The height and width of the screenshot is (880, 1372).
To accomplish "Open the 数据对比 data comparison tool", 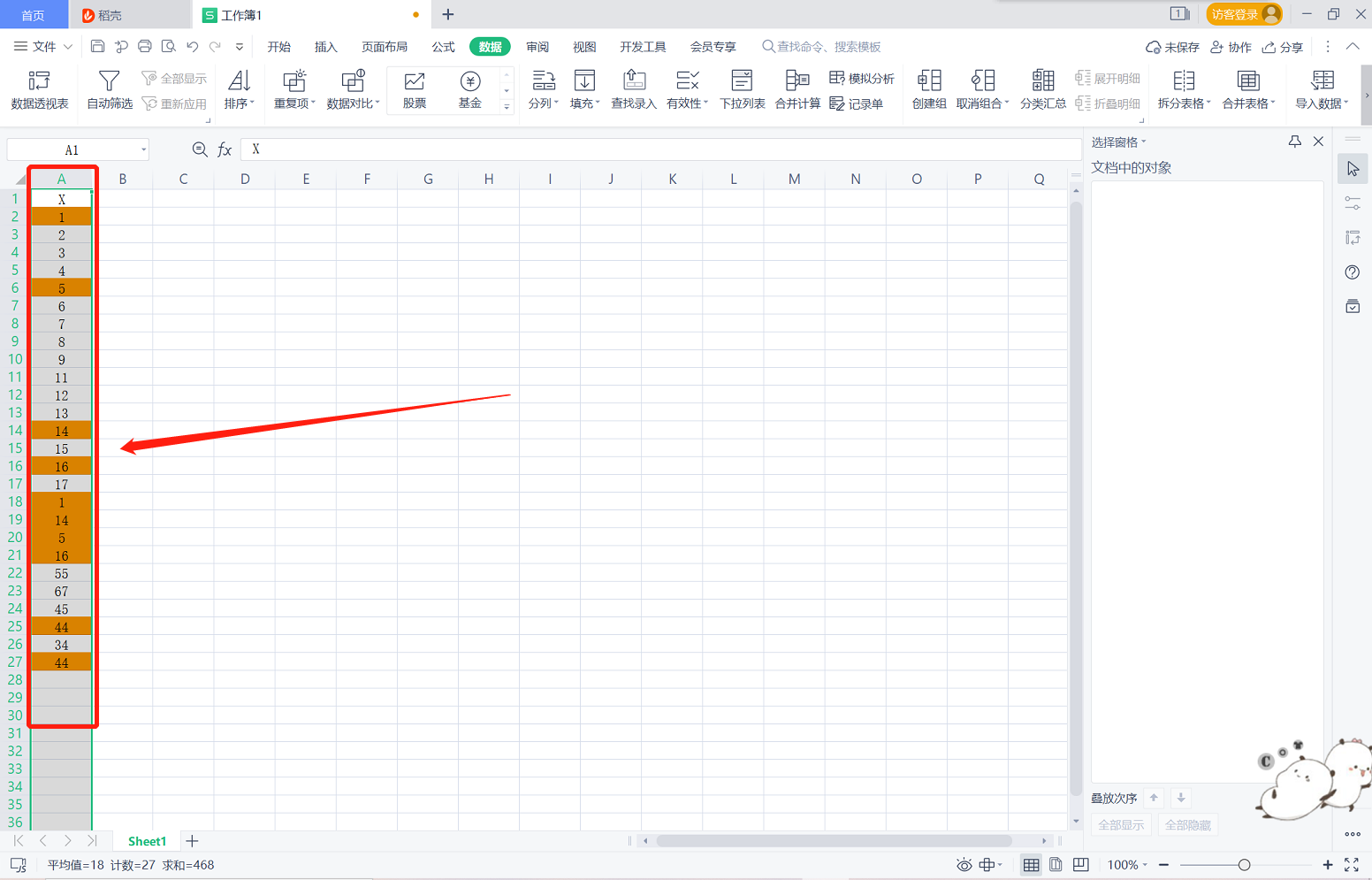I will pos(353,90).
